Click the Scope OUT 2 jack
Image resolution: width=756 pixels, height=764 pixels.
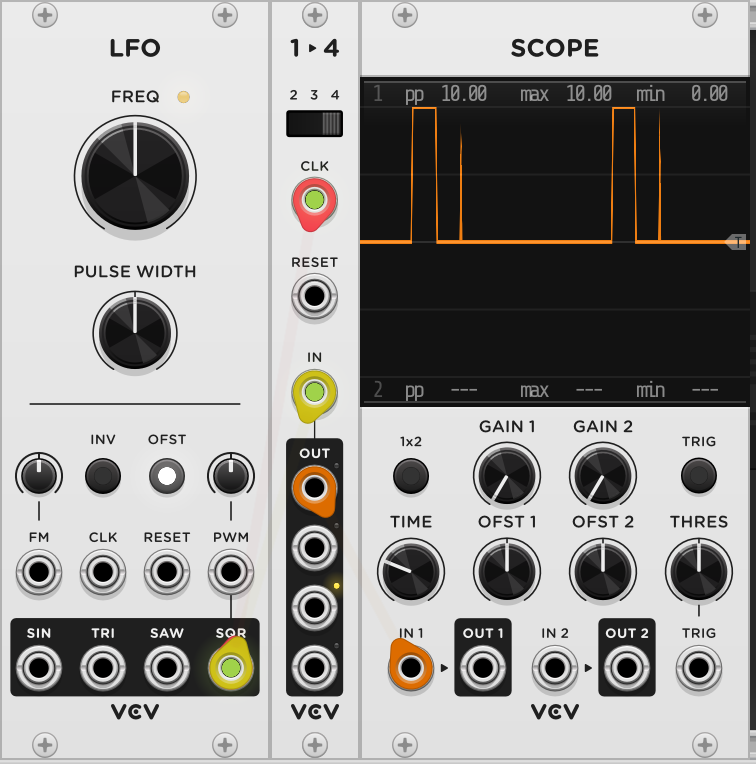coord(627,668)
